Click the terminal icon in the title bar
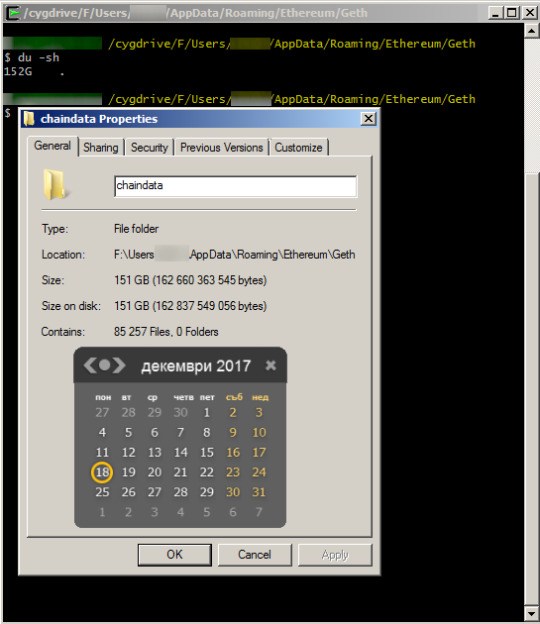This screenshot has height=624, width=540. [14, 13]
